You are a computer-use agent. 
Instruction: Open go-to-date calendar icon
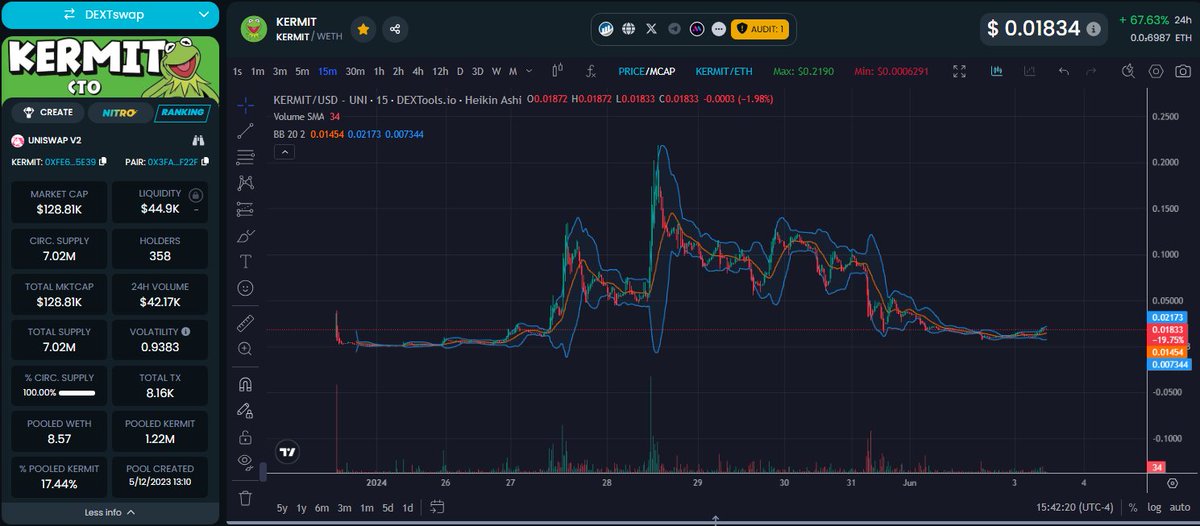(x=438, y=508)
